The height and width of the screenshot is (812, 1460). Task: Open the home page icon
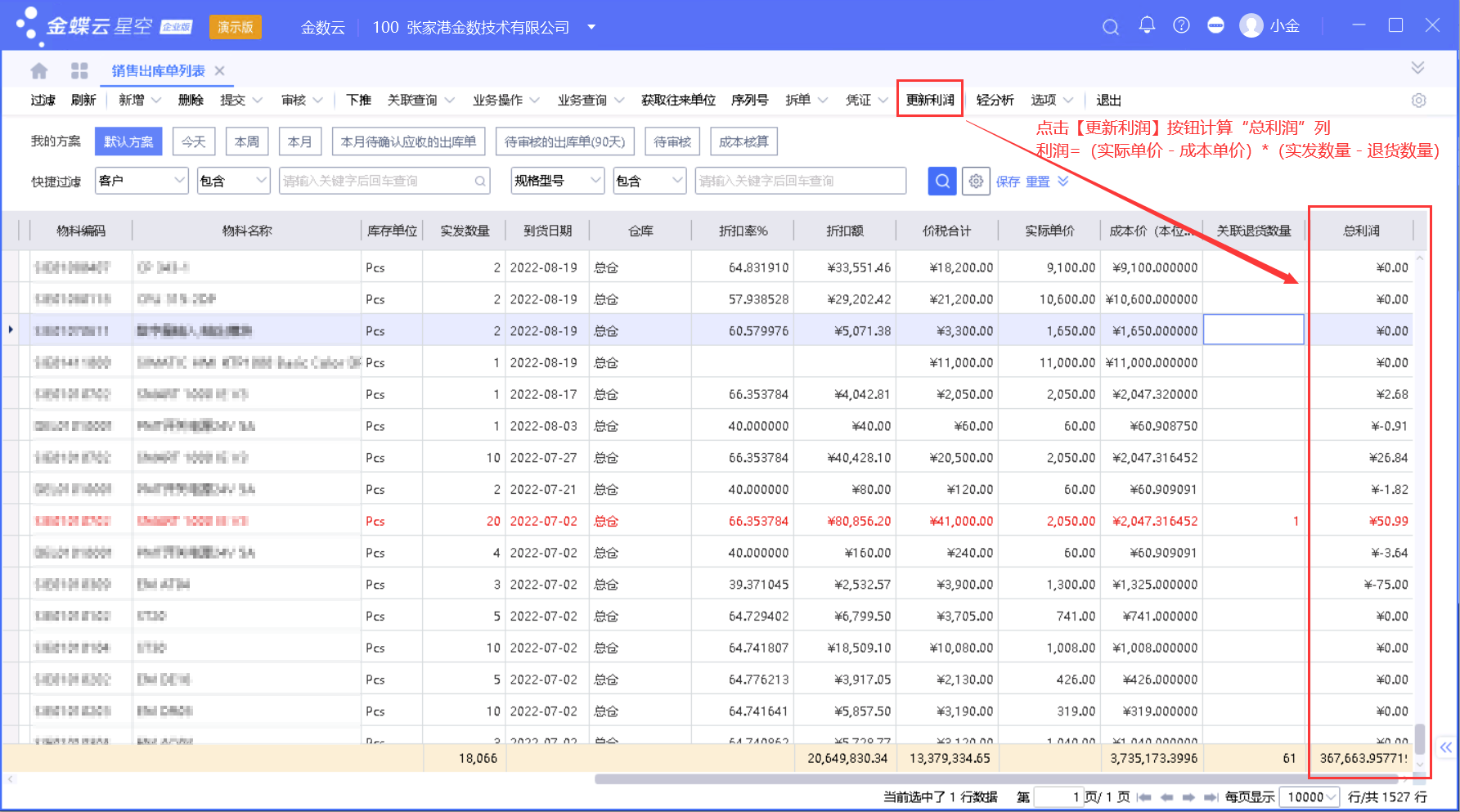(x=38, y=71)
